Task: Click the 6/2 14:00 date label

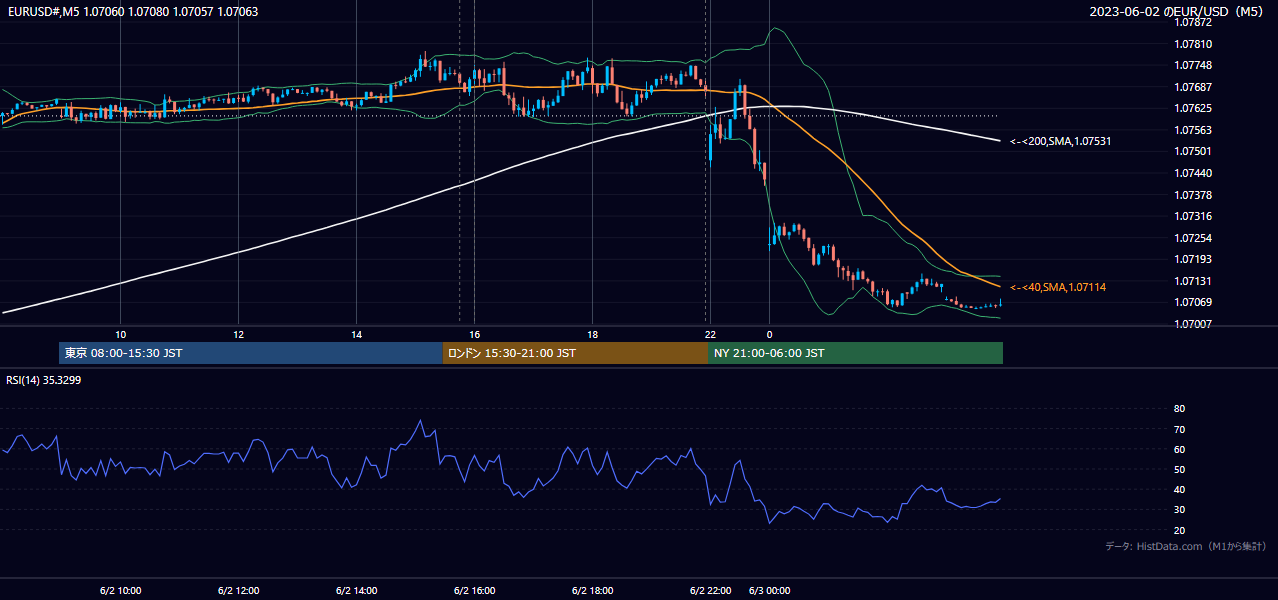Action: click(356, 590)
